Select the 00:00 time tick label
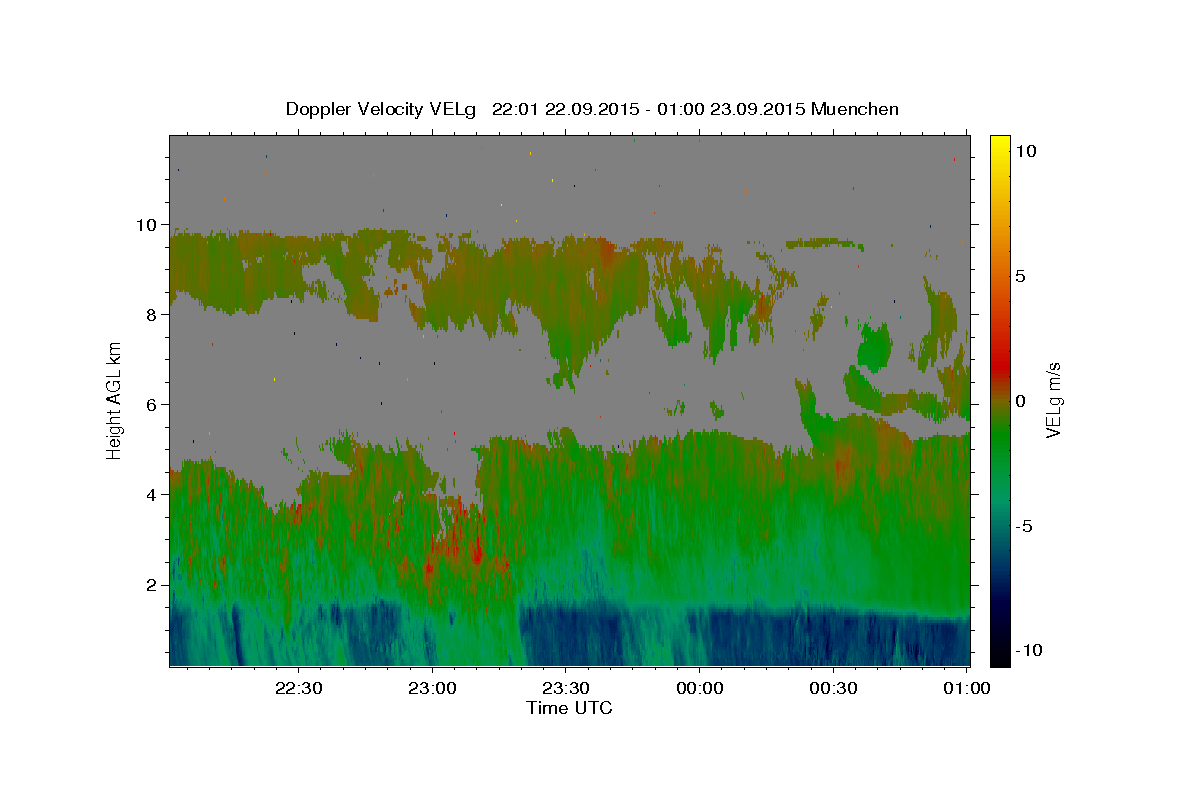The width and height of the screenshot is (1200, 800). click(700, 689)
